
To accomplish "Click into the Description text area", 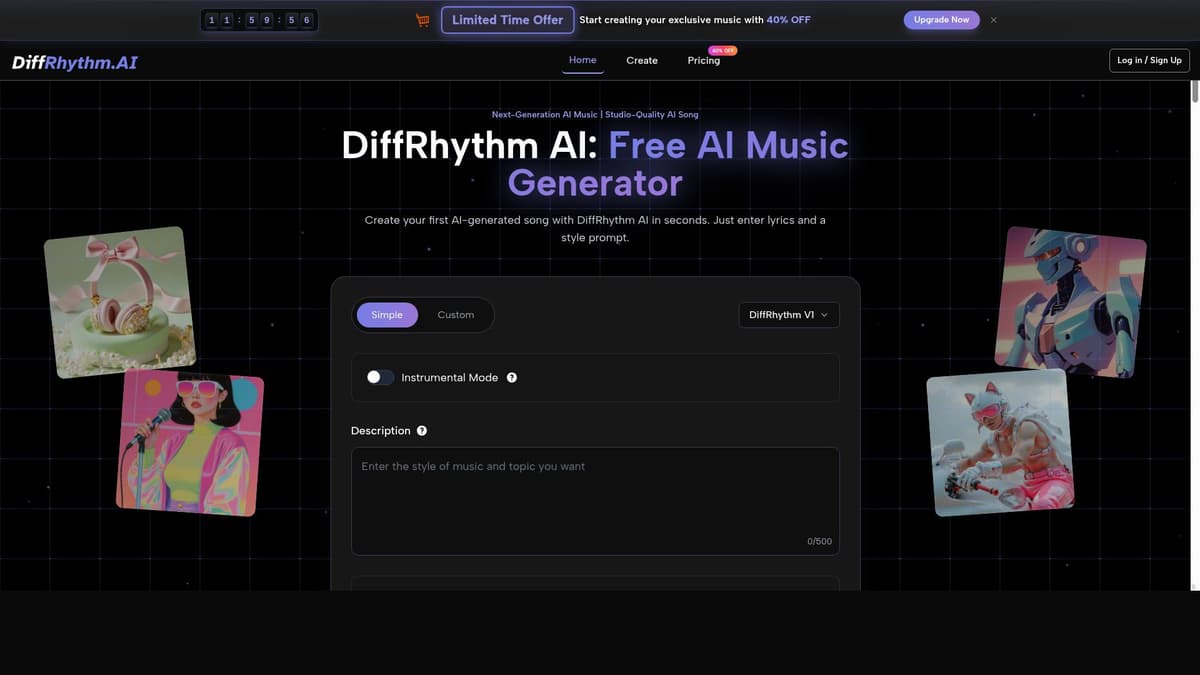I will tap(595, 501).
